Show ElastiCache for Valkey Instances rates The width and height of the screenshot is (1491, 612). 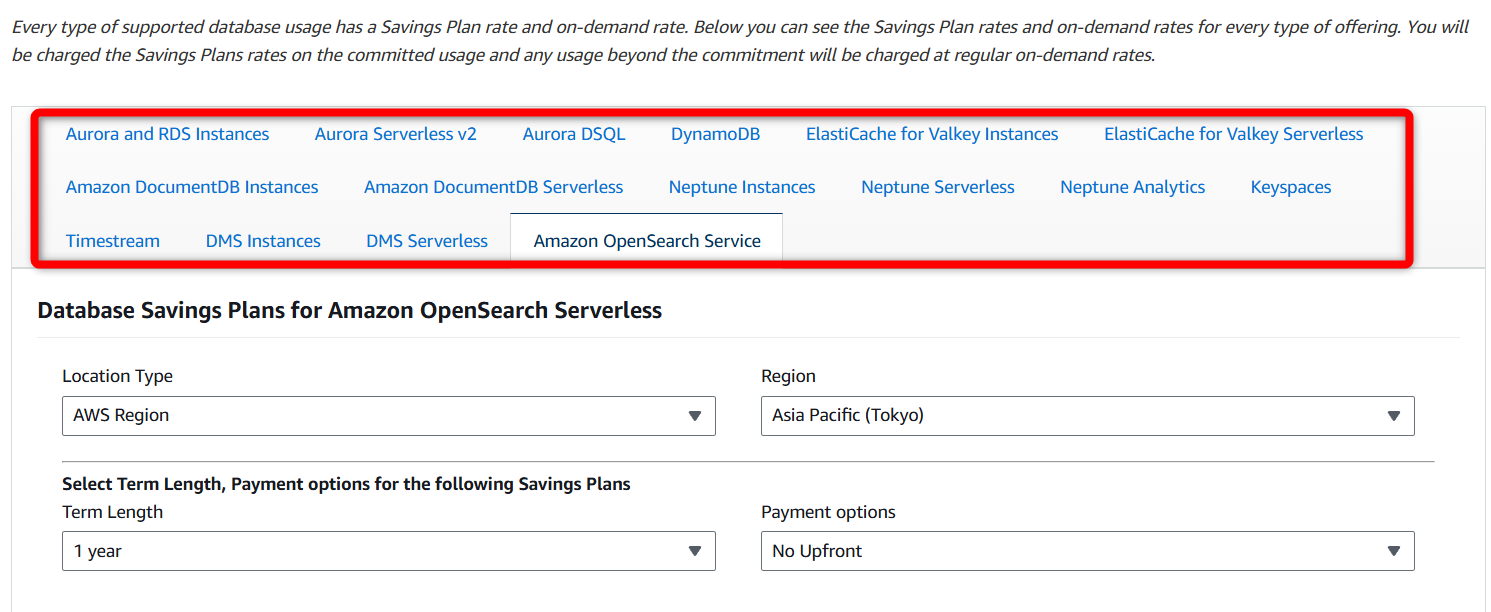pos(932,134)
